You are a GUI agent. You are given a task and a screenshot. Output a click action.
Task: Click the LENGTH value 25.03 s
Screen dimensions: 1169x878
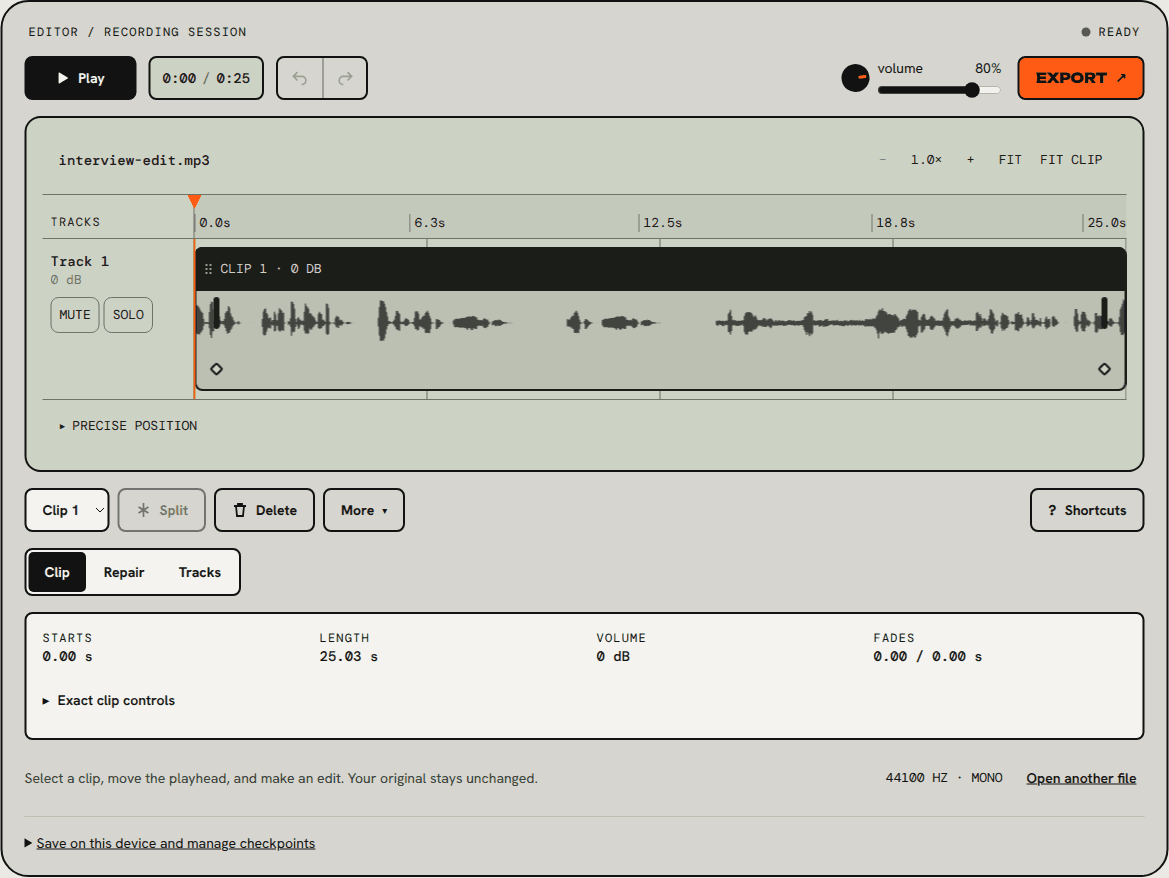click(348, 657)
